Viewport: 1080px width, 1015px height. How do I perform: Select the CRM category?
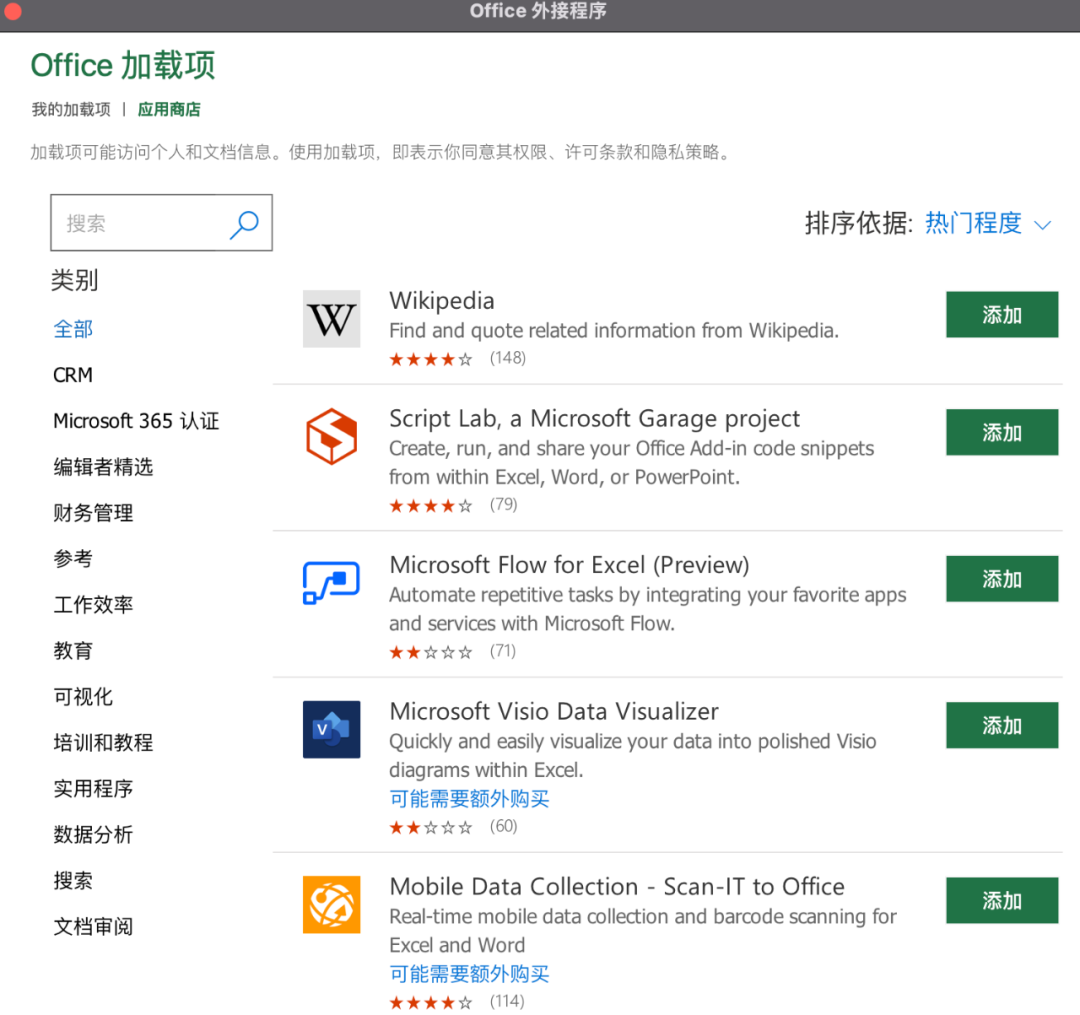73,375
